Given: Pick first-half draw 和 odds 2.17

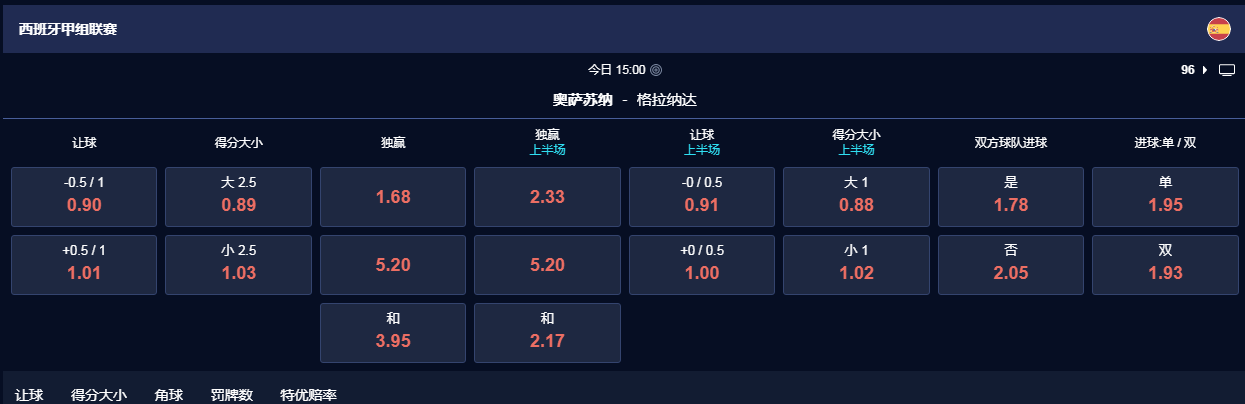Looking at the screenshot, I should coord(547,333).
